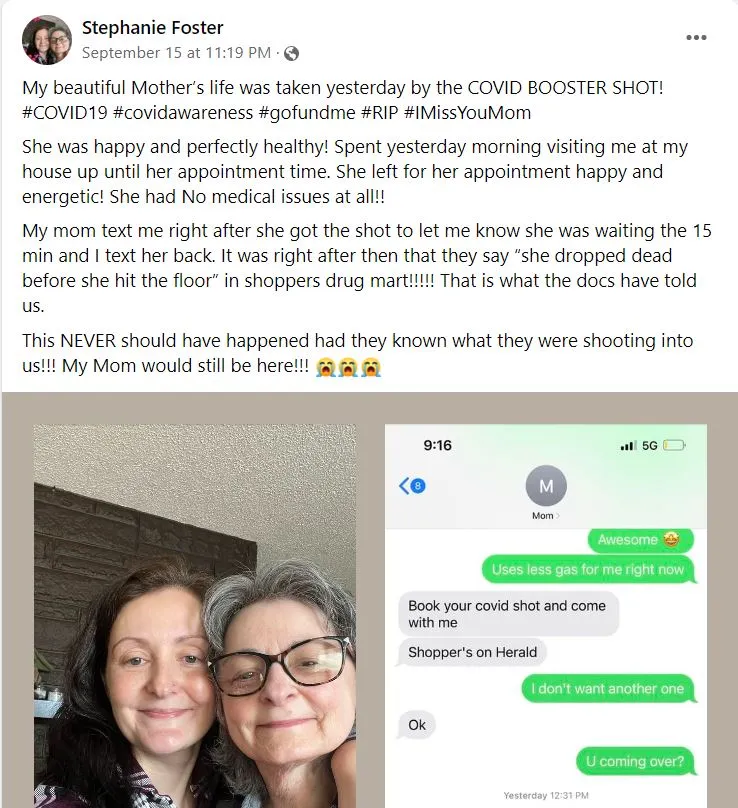Open the #RIP hashtag
Screen dimensions: 738x808
[x=379, y=112]
